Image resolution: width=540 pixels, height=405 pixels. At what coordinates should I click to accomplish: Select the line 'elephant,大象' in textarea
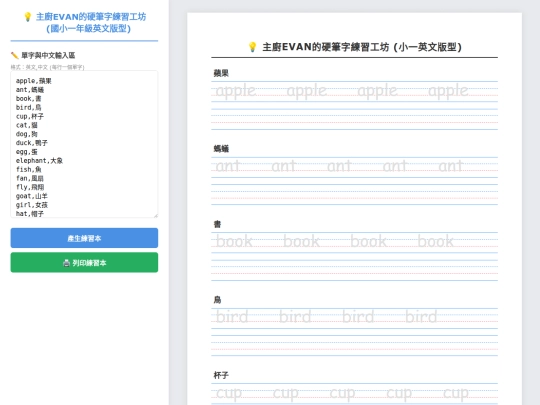click(x=39, y=161)
